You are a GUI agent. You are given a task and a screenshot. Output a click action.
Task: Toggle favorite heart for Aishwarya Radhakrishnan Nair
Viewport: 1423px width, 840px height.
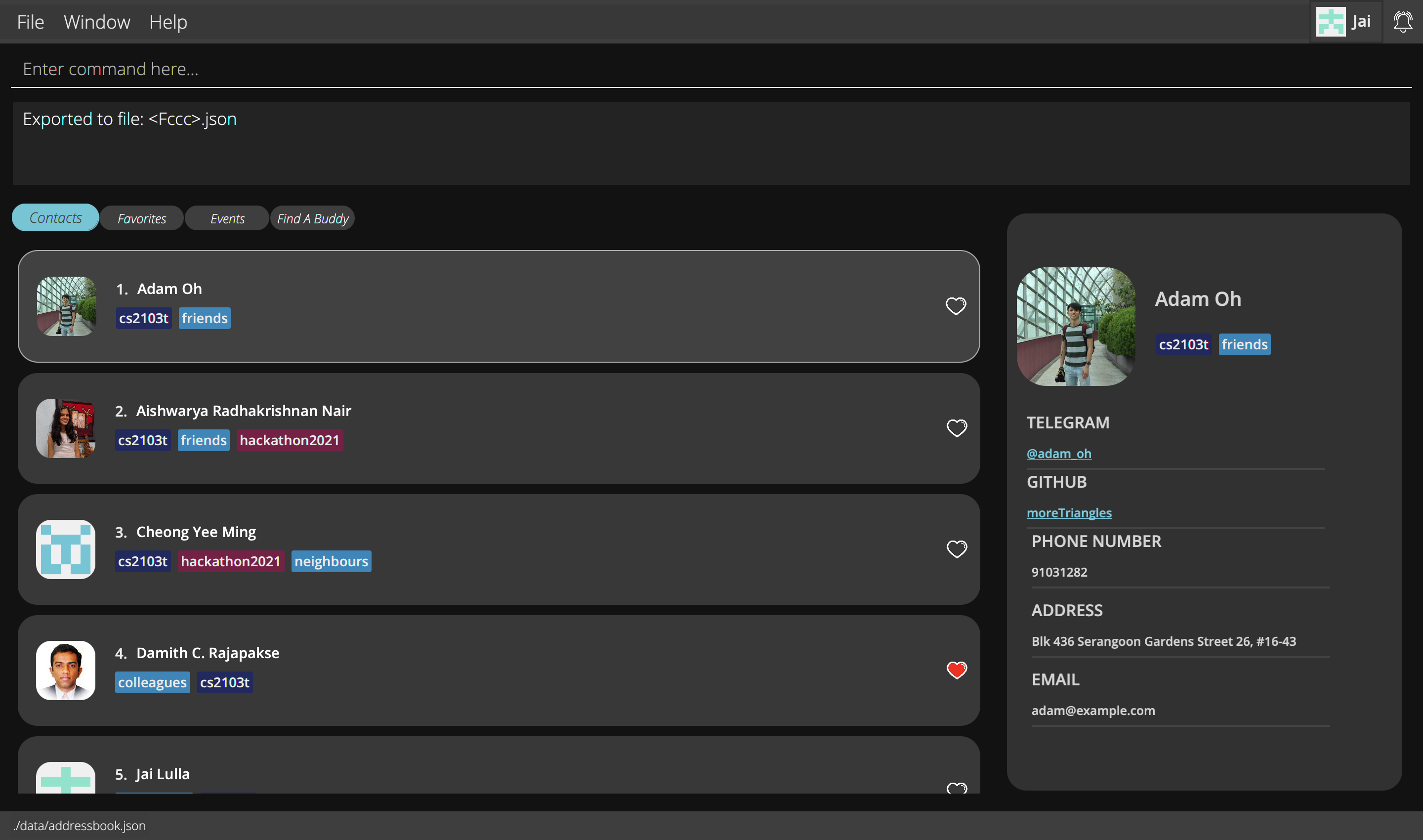point(956,428)
